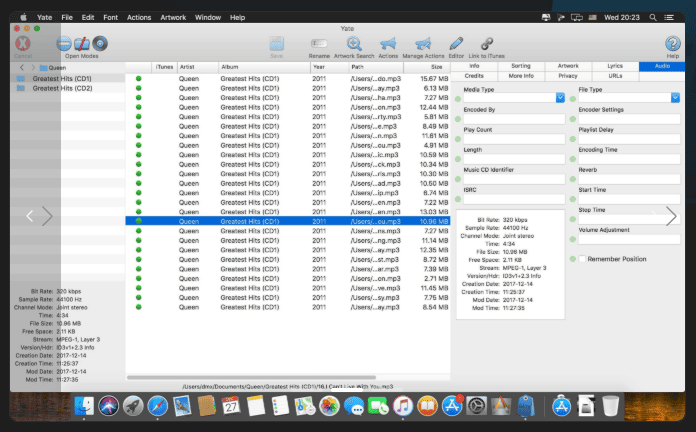Toggle the green dot beside Reverb field
The width and height of the screenshot is (696, 432).
(x=573, y=179)
